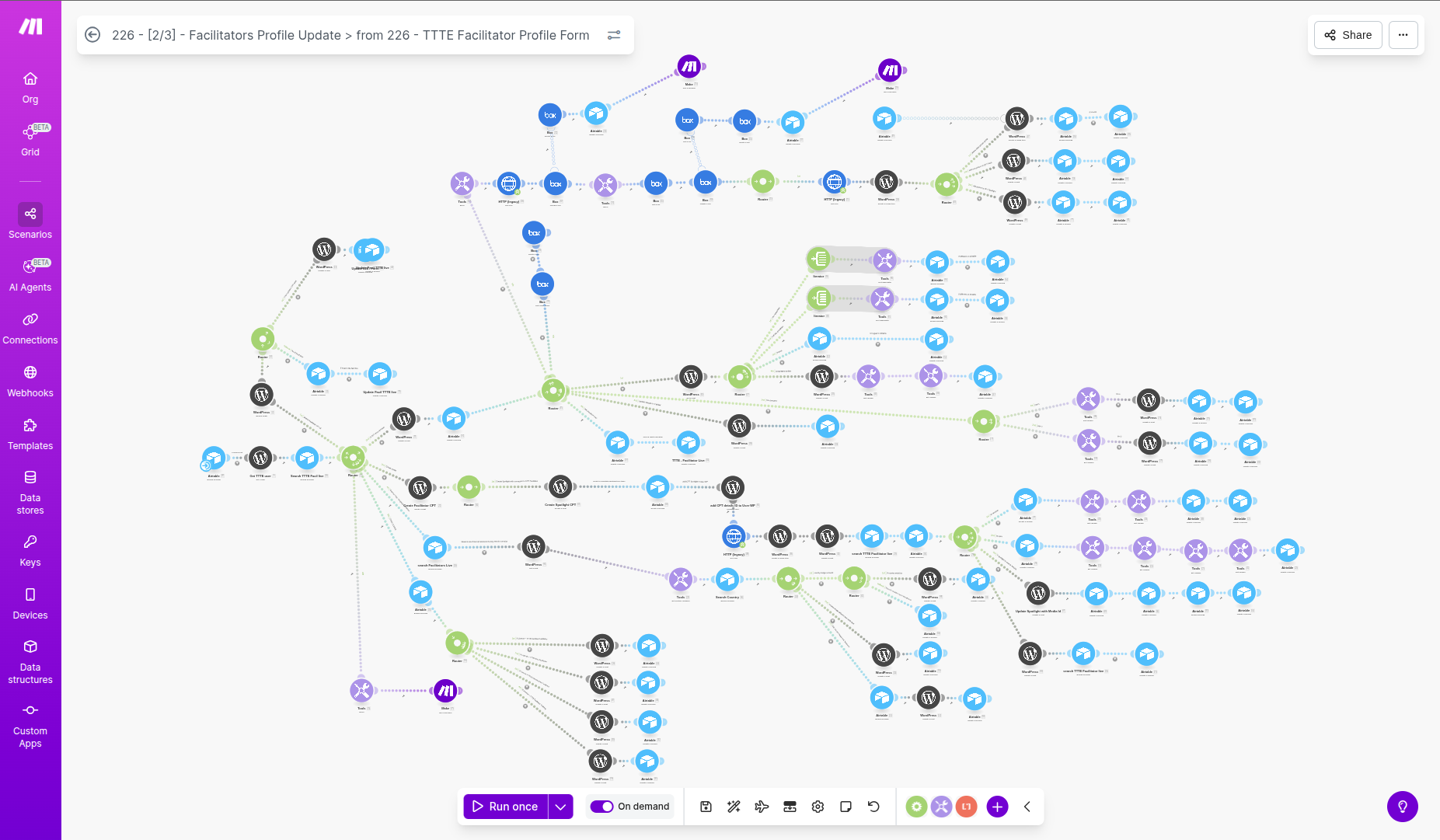Screen dimensions: 1440x840
Task: Click the save scenario icon
Action: point(706,807)
